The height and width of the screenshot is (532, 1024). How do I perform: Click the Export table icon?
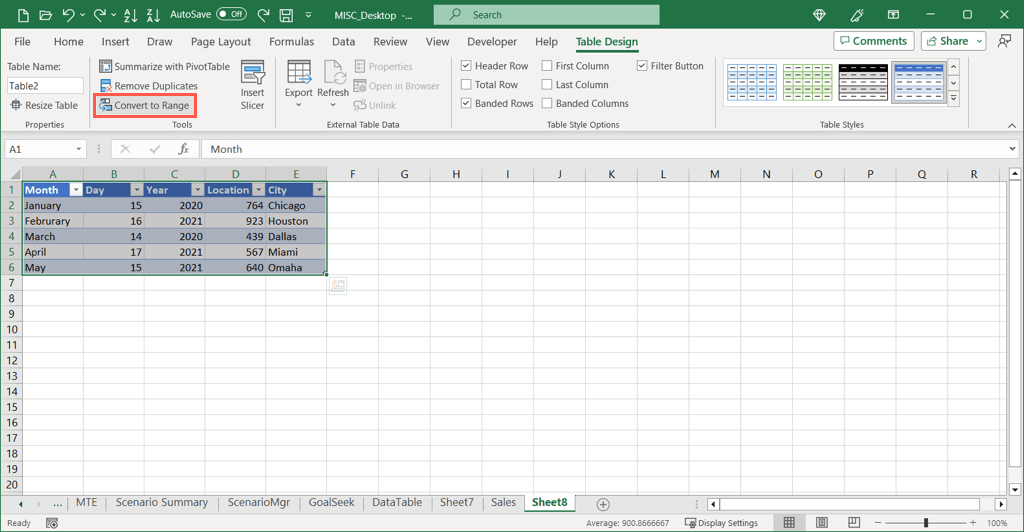[298, 74]
